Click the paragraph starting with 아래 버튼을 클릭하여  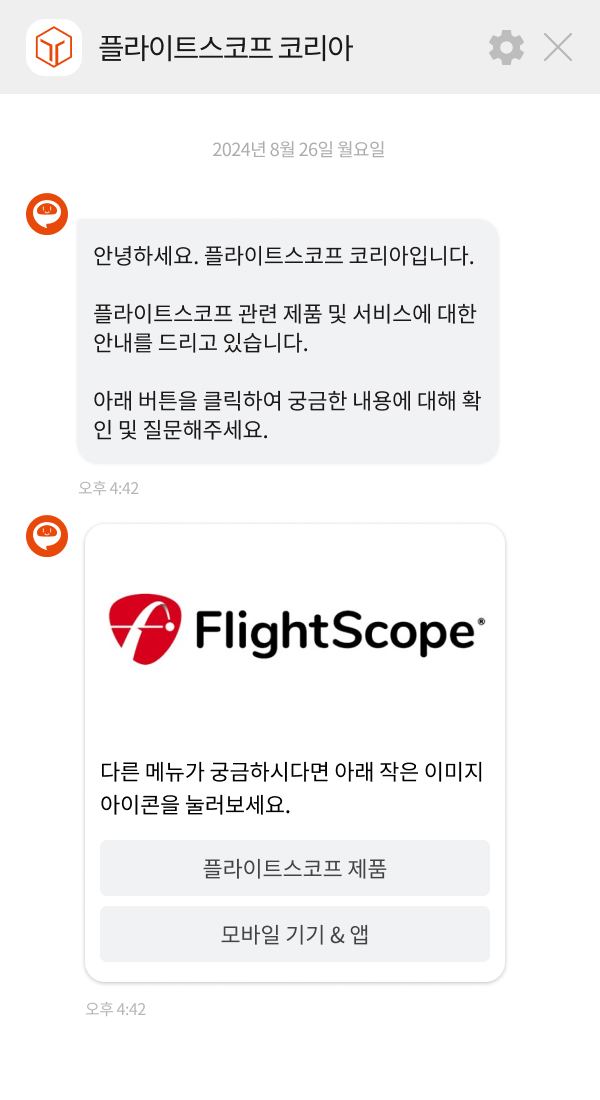(x=286, y=415)
